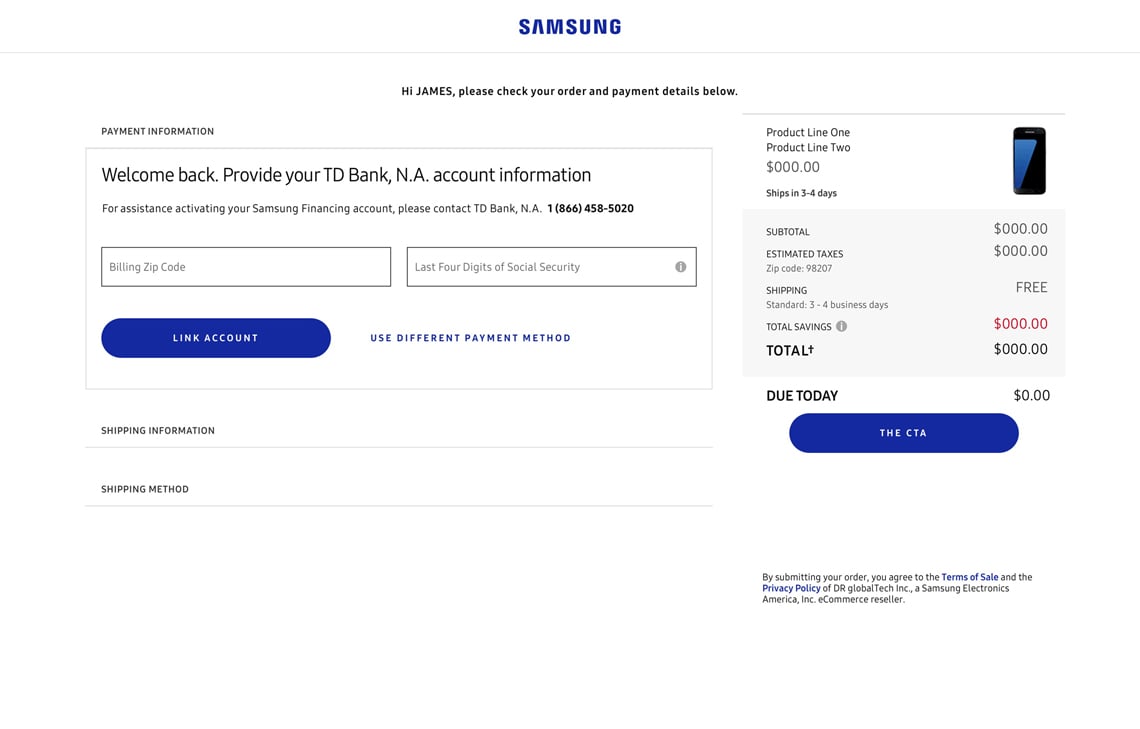Click the Payment Information section header

[x=157, y=132]
